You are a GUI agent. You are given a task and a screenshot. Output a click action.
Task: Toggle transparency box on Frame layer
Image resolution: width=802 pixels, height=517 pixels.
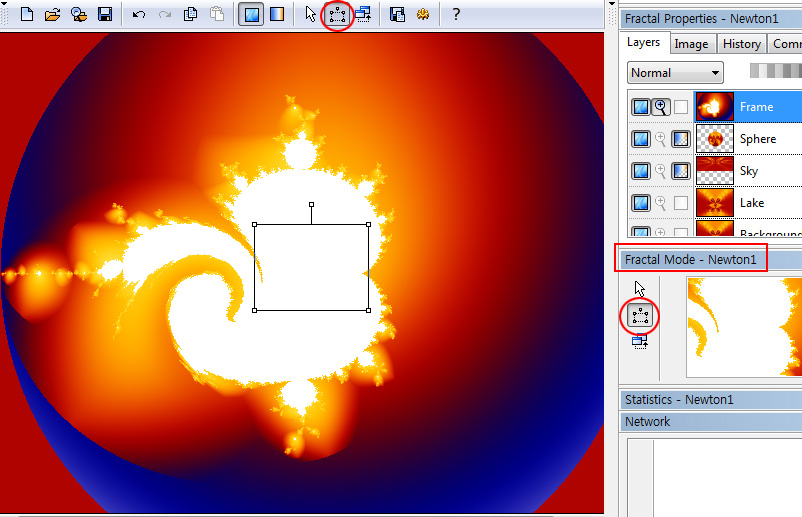tap(681, 107)
